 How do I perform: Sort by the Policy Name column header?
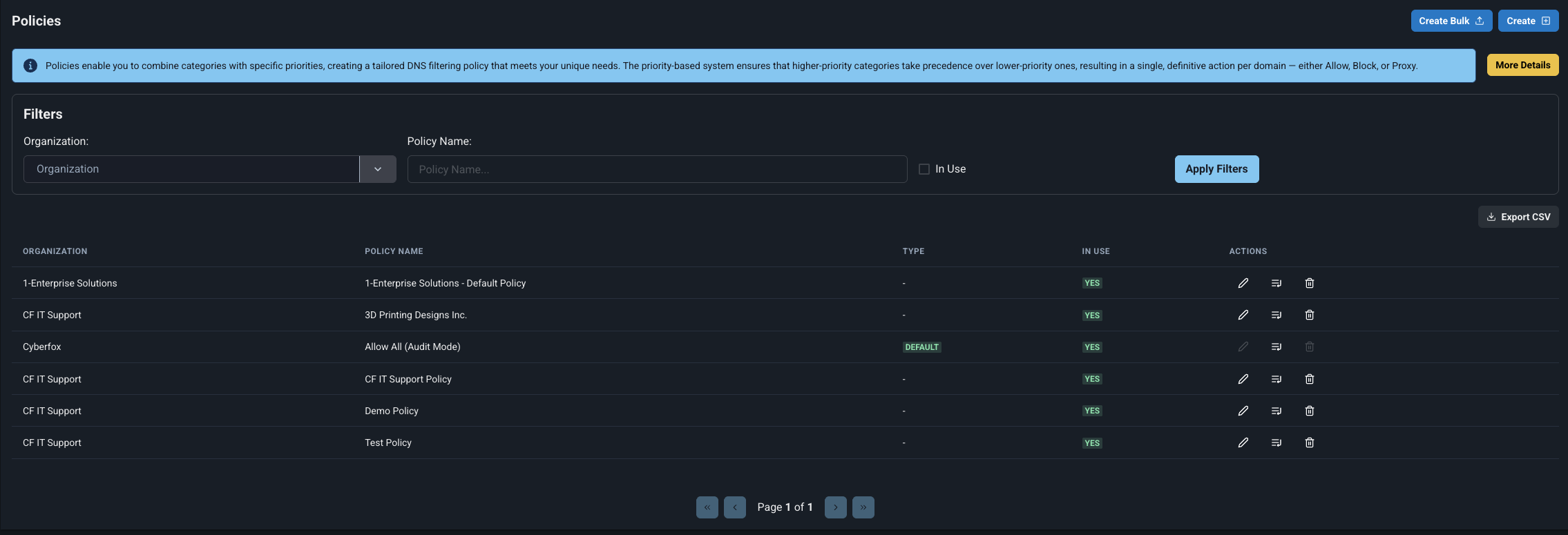[x=394, y=251]
